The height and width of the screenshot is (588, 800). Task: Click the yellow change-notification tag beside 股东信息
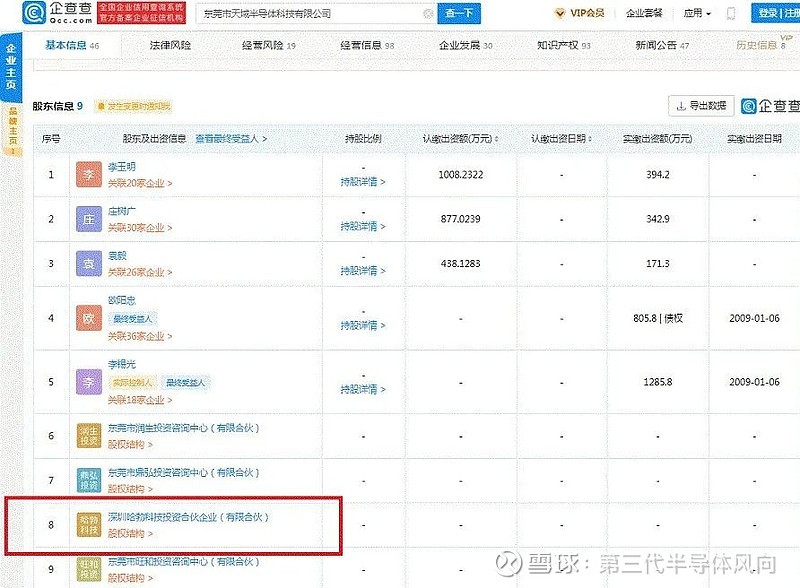tap(133, 106)
